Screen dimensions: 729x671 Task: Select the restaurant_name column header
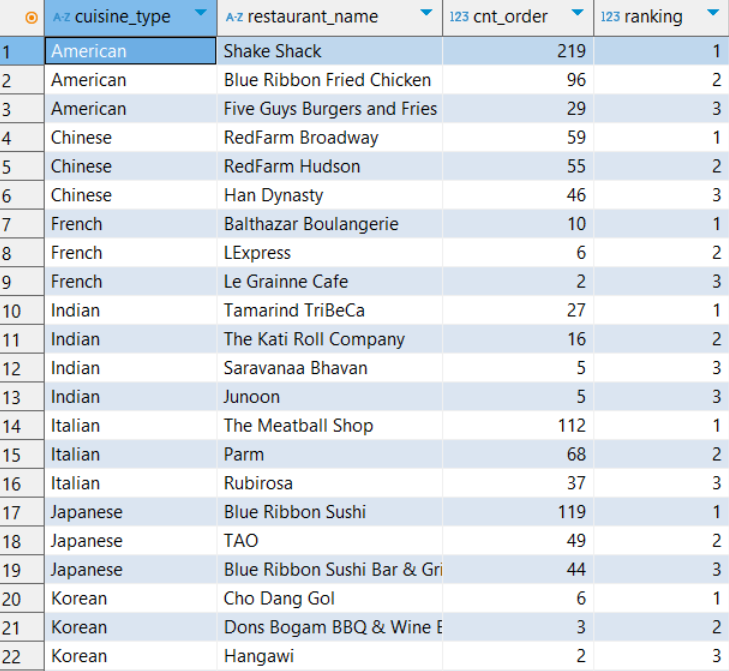point(330,18)
